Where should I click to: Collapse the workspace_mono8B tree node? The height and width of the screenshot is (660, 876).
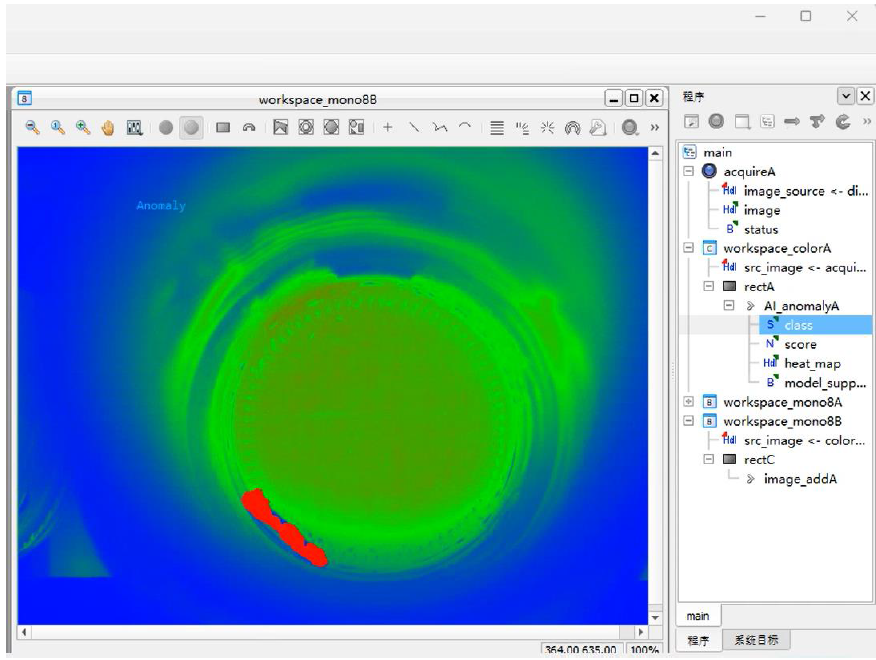tap(689, 420)
